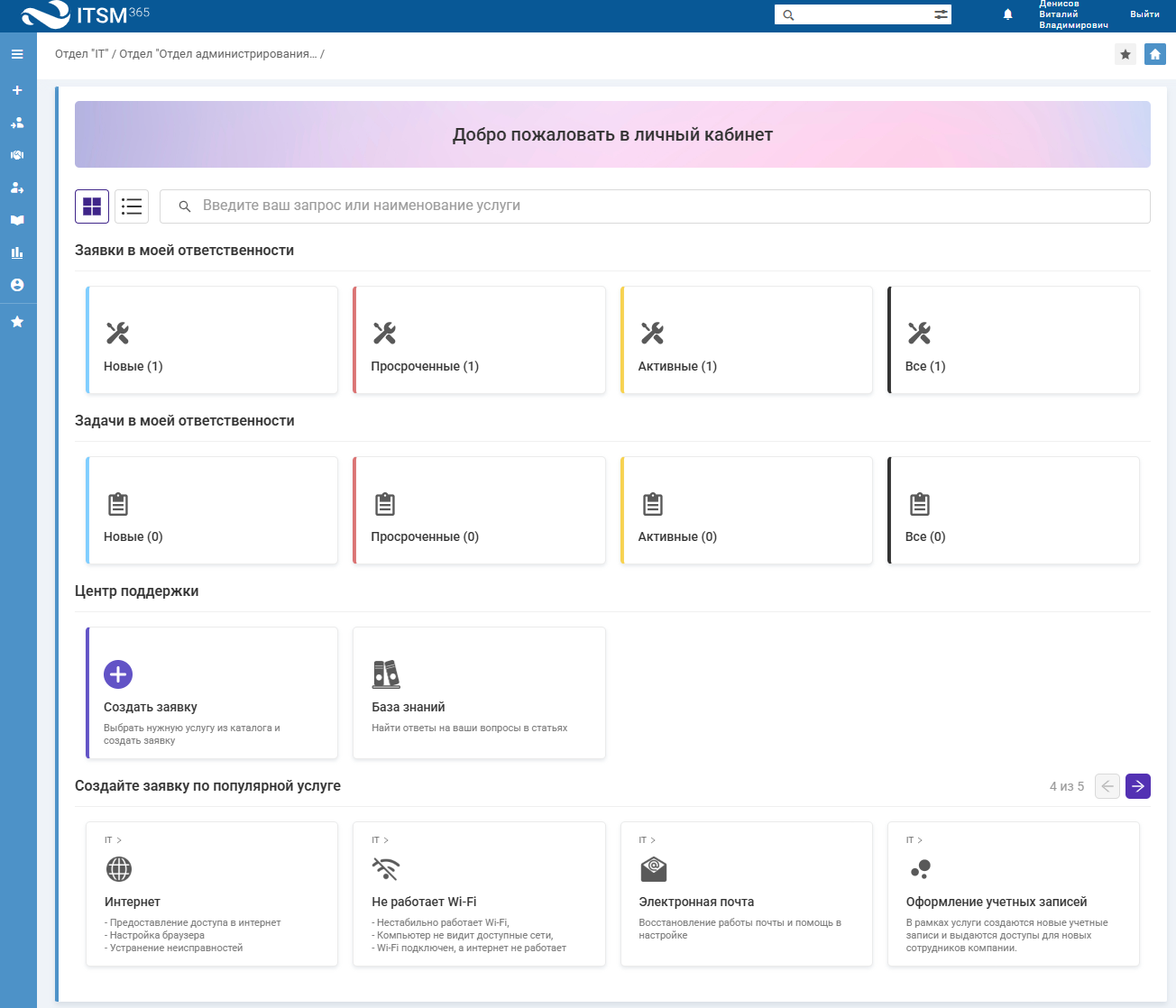Click the plus icon in left sidebar
Viewport: 1176px width, 1008px height.
click(17, 90)
